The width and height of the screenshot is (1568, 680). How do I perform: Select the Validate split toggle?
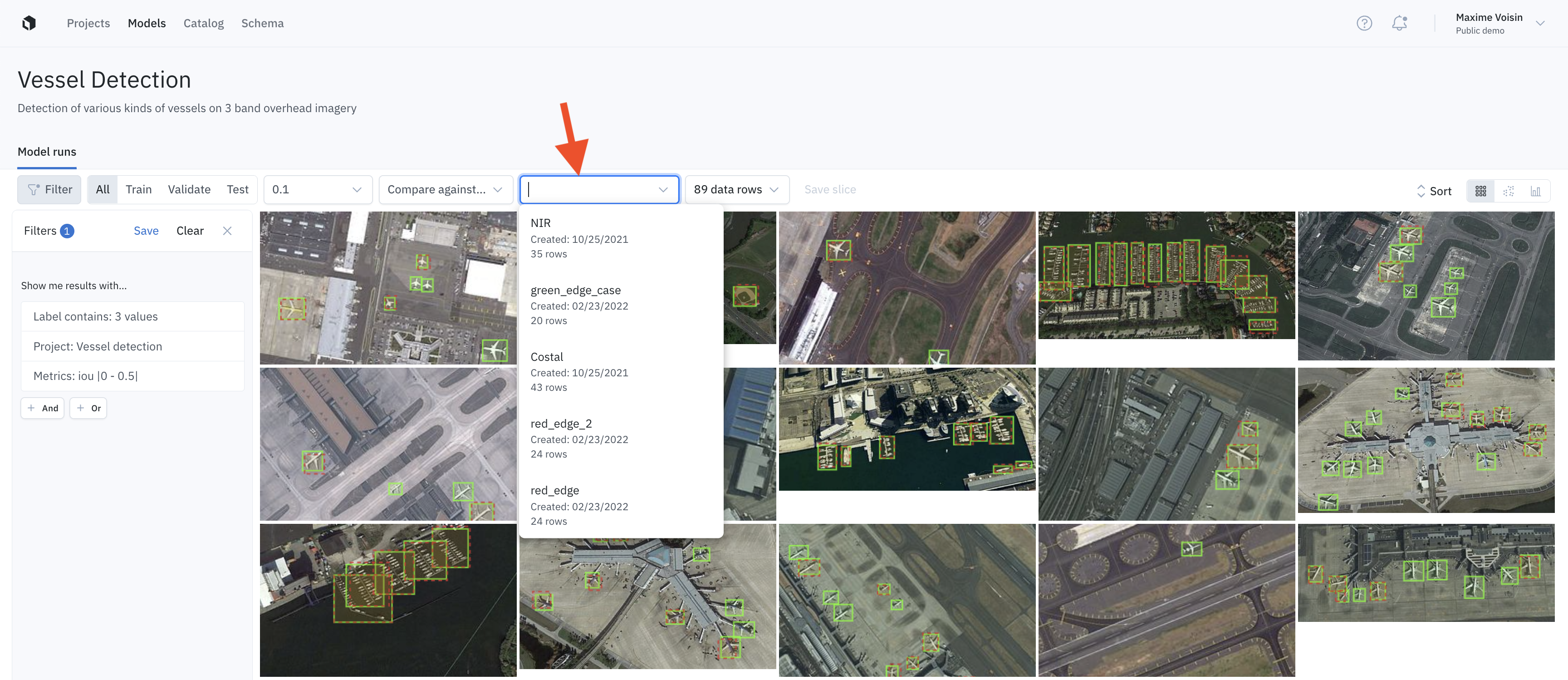pos(189,189)
